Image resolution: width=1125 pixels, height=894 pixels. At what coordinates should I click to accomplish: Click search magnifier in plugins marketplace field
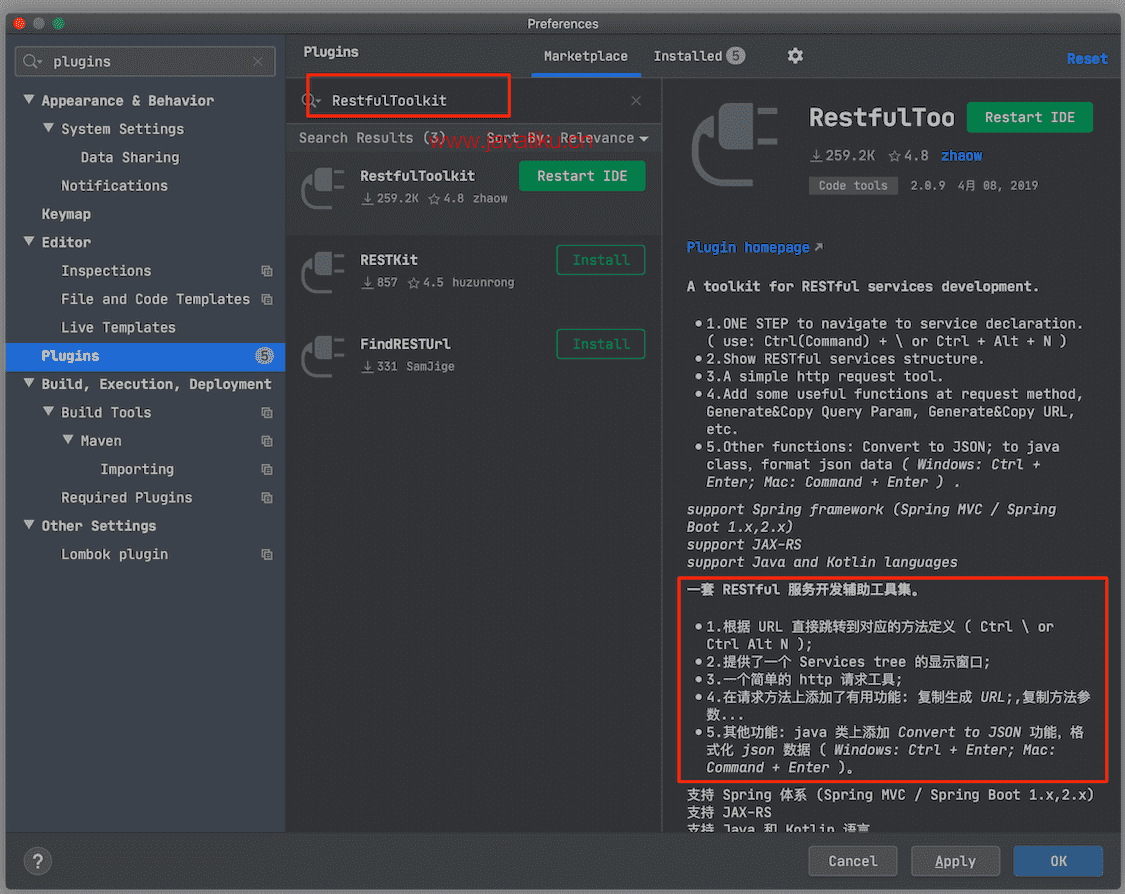pos(311,100)
